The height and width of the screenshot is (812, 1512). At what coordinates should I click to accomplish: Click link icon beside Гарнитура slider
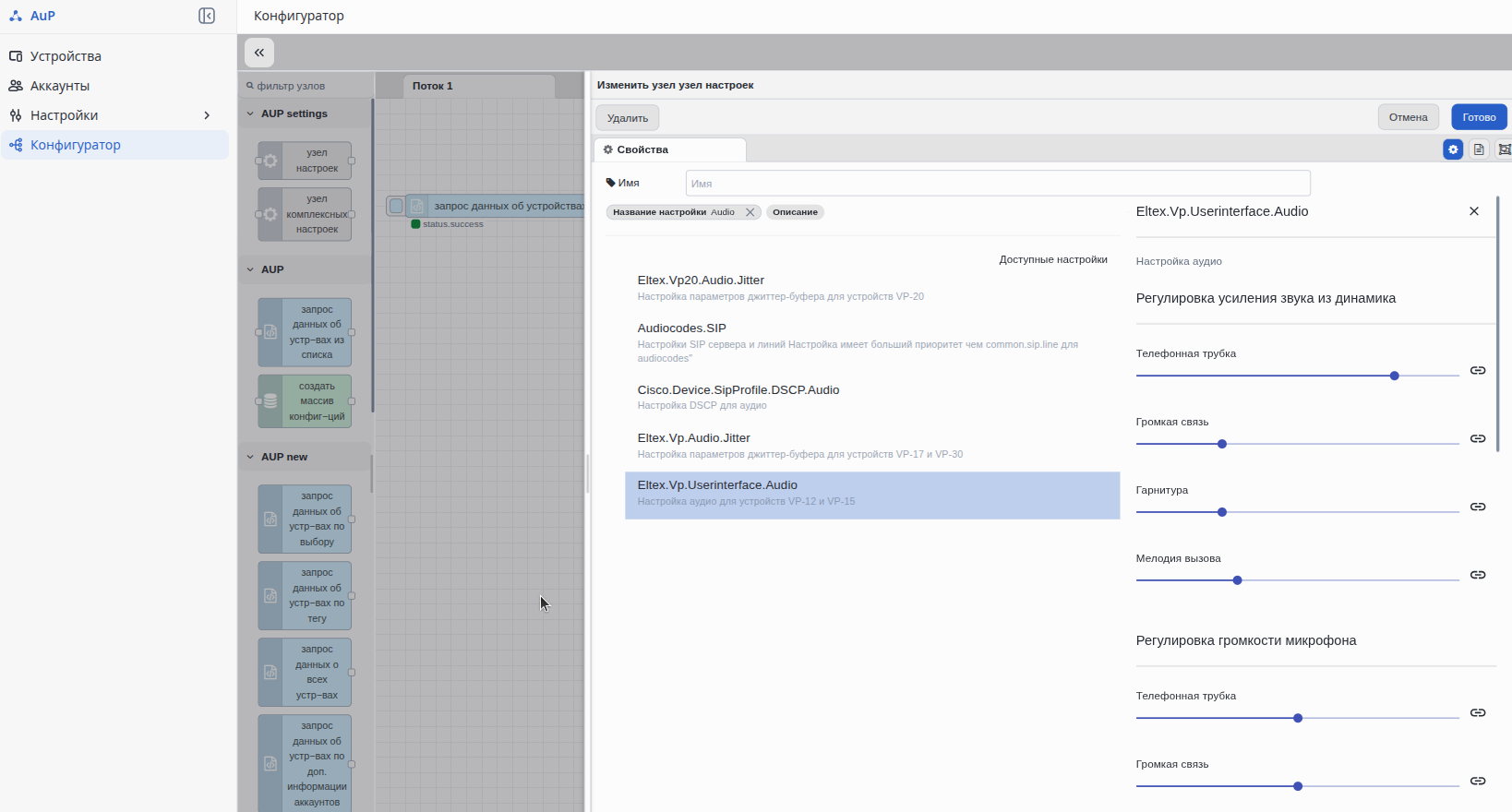(1478, 507)
